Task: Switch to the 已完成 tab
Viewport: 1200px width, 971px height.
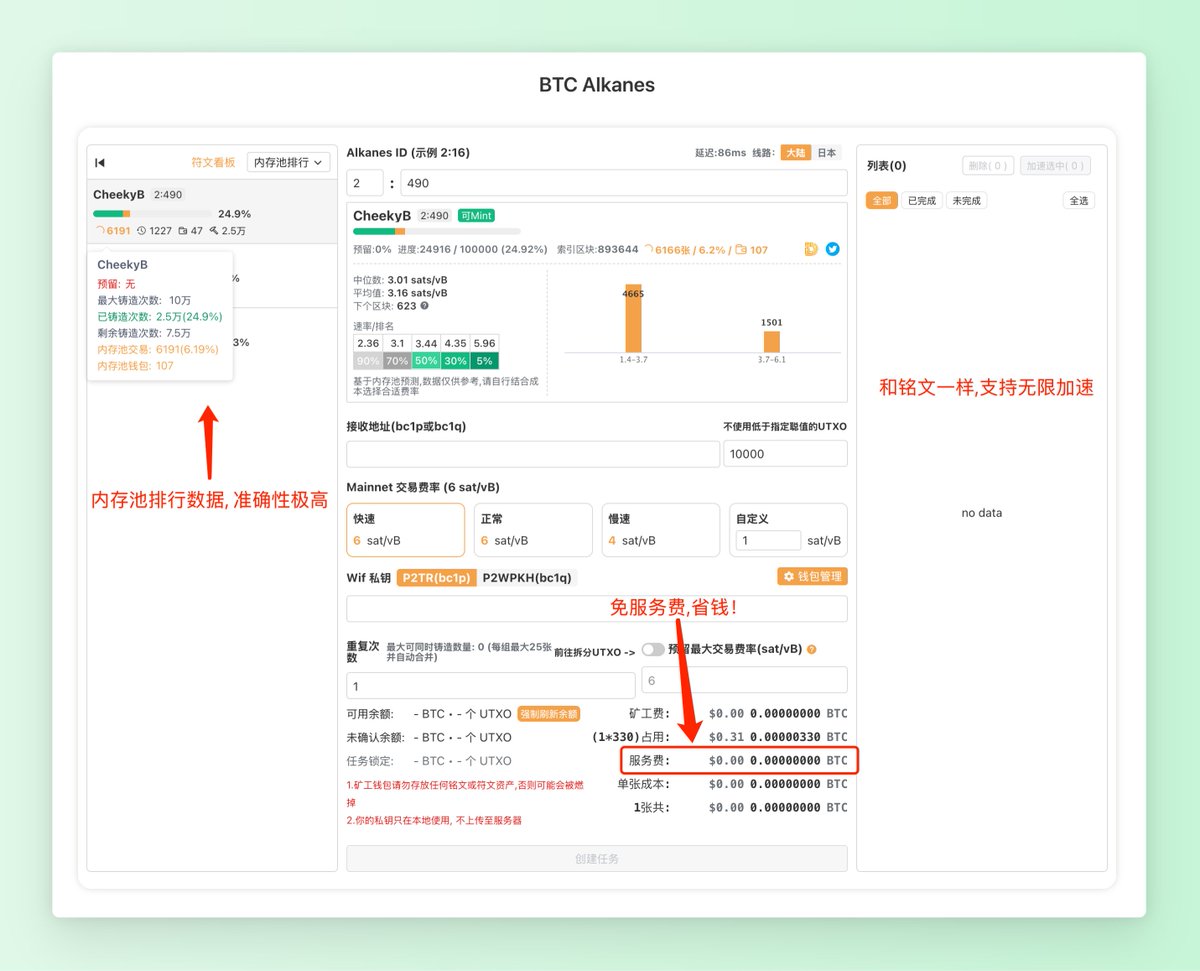Action: pyautogui.click(x=921, y=200)
